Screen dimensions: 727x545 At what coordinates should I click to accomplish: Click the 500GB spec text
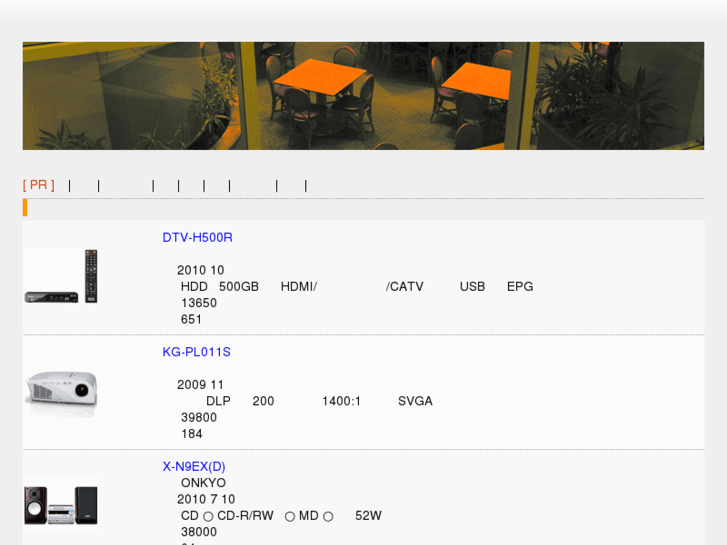(x=239, y=286)
